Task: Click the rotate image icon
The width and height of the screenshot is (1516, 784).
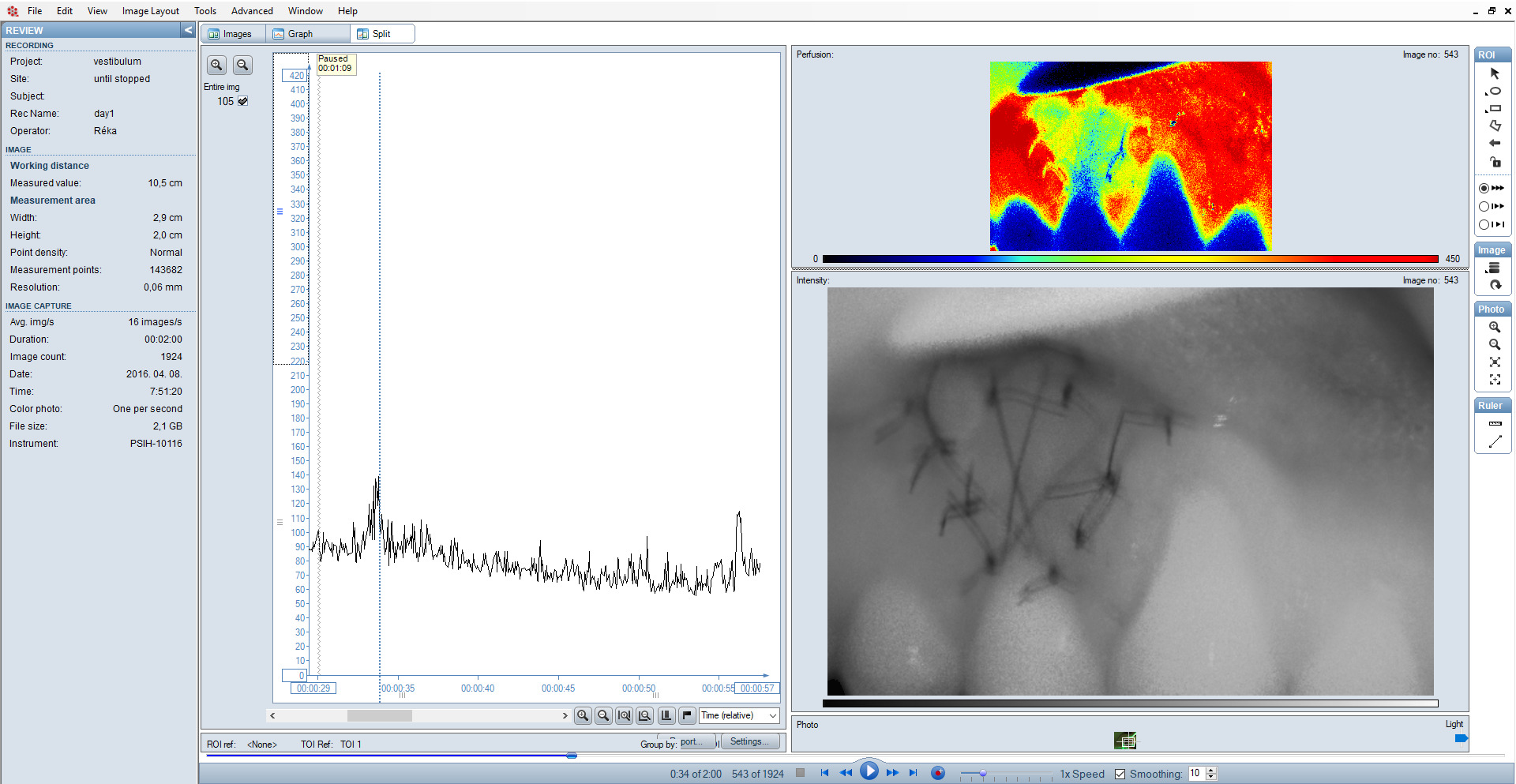Action: click(x=1494, y=286)
